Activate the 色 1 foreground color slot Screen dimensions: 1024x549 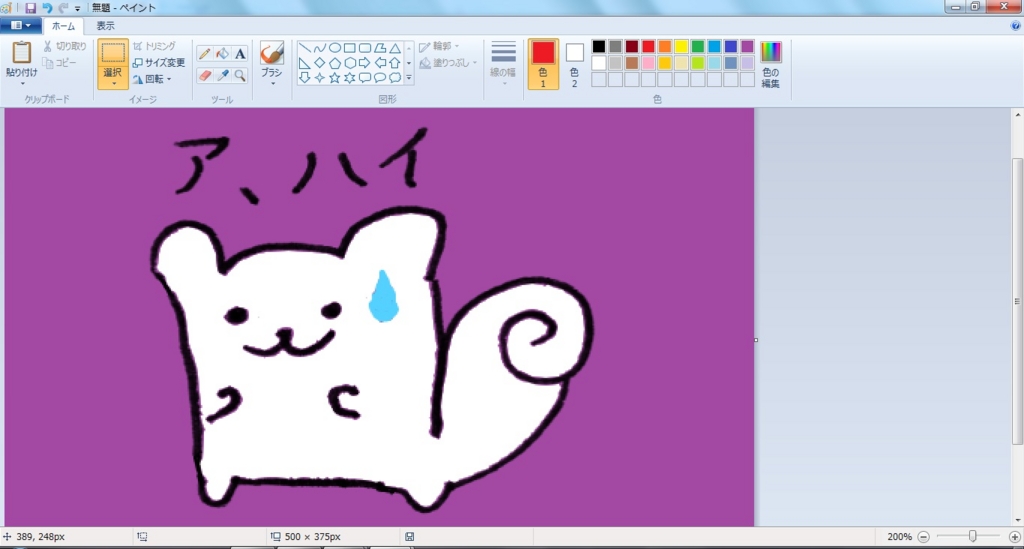point(543,64)
